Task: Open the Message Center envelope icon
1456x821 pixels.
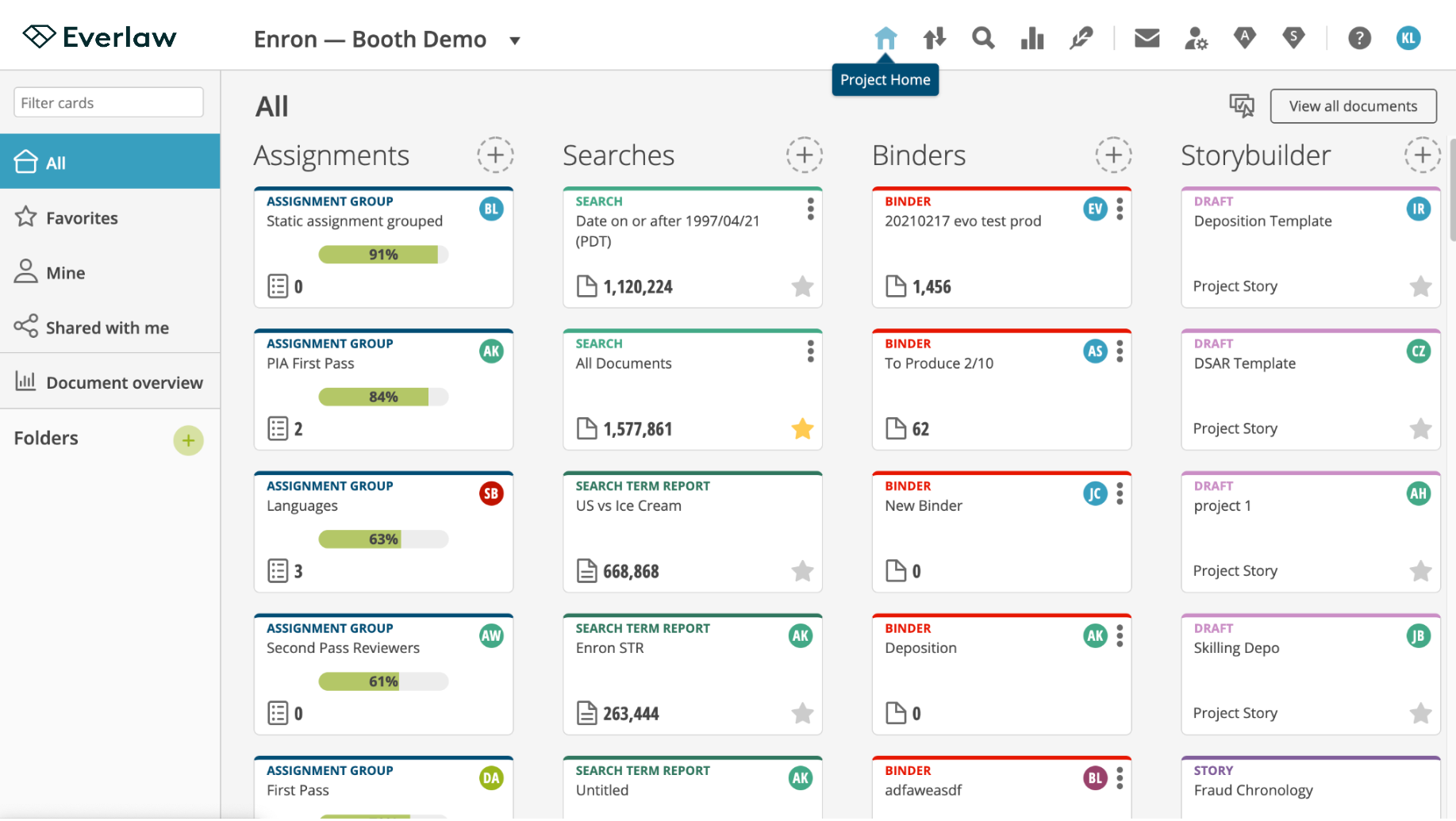Action: pyautogui.click(x=1147, y=38)
